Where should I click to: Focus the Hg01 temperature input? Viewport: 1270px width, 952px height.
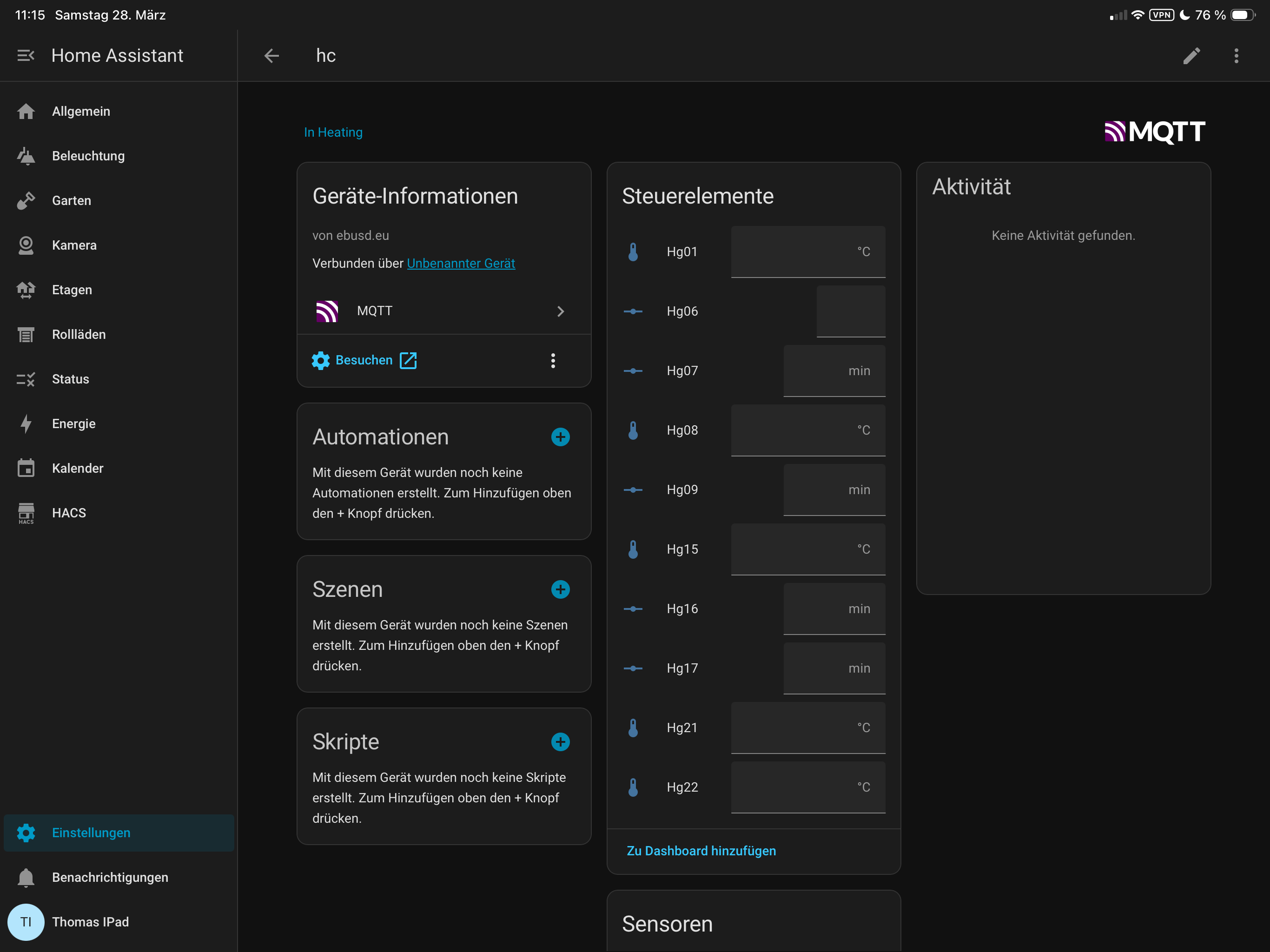(808, 251)
